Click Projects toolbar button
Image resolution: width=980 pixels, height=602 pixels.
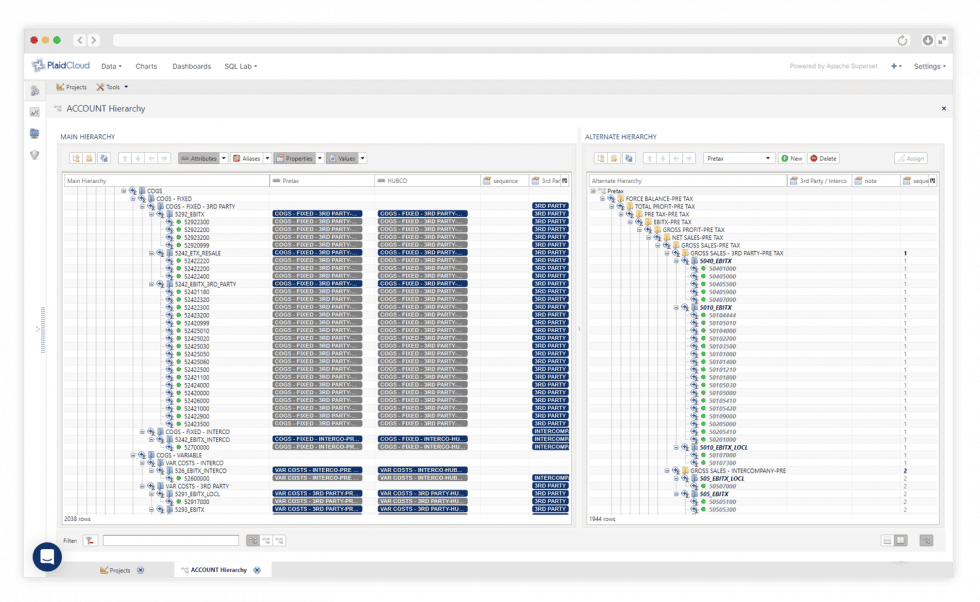click(71, 88)
